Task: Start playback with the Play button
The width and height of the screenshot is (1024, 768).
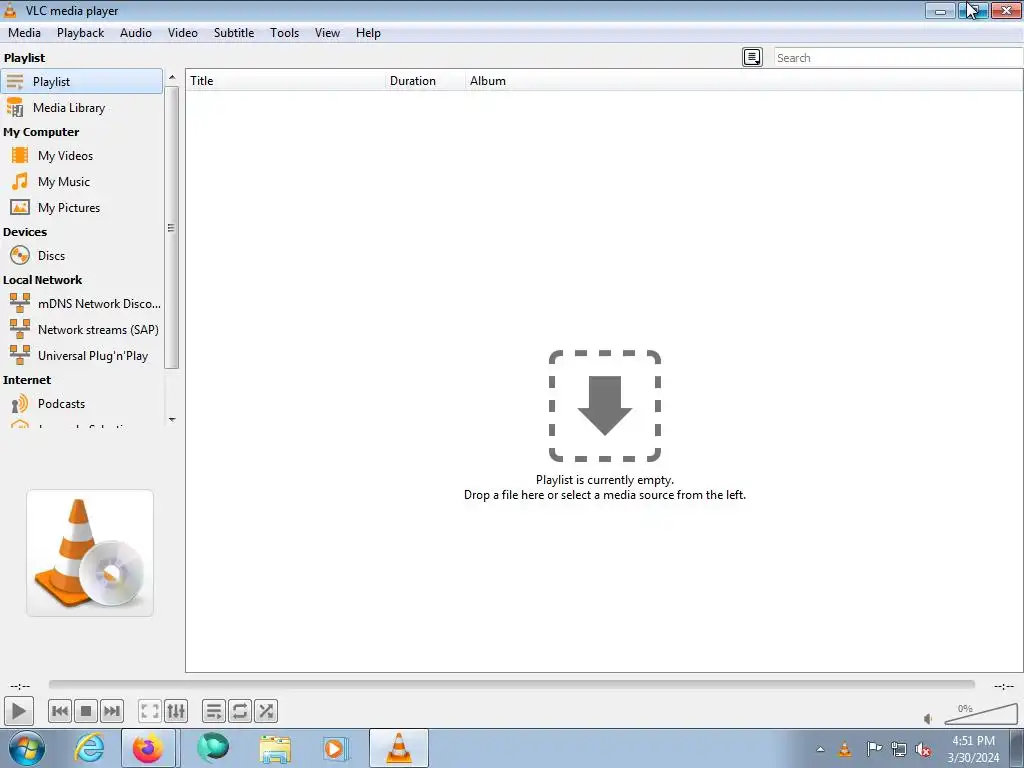Action: (18, 711)
